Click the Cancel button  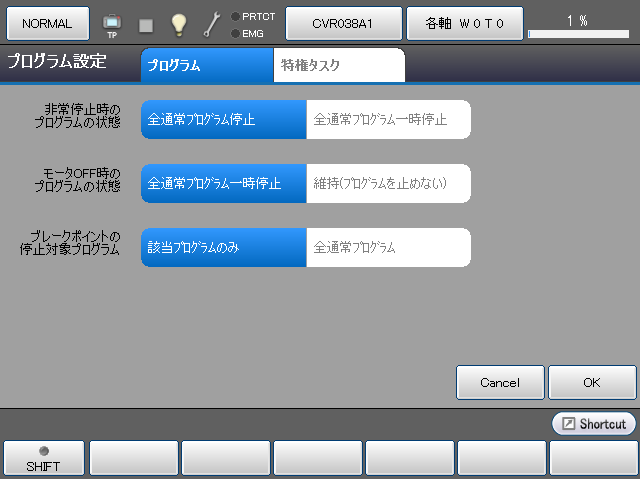(x=500, y=382)
